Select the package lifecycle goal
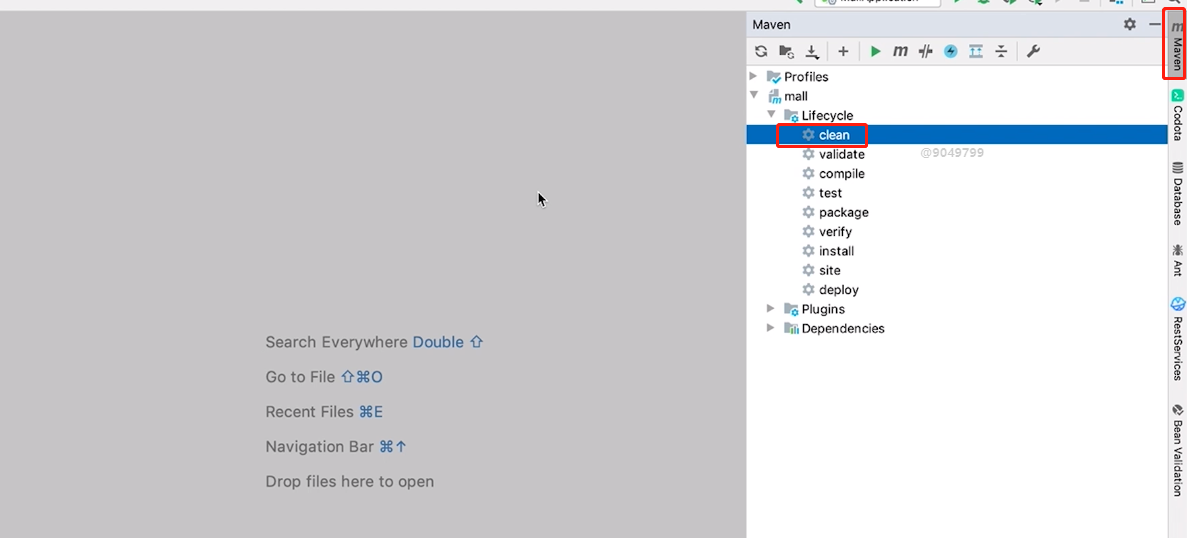This screenshot has height=538, width=1187. point(843,212)
